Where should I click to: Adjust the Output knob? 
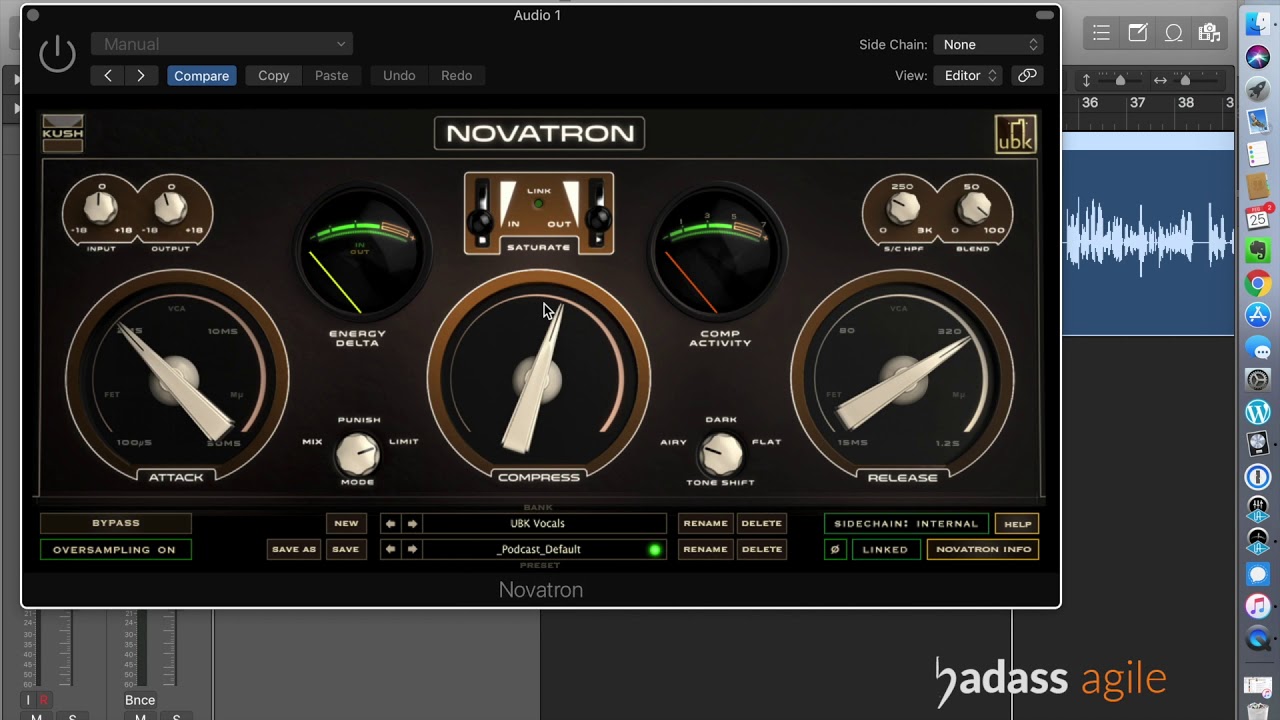pyautogui.click(x=171, y=207)
